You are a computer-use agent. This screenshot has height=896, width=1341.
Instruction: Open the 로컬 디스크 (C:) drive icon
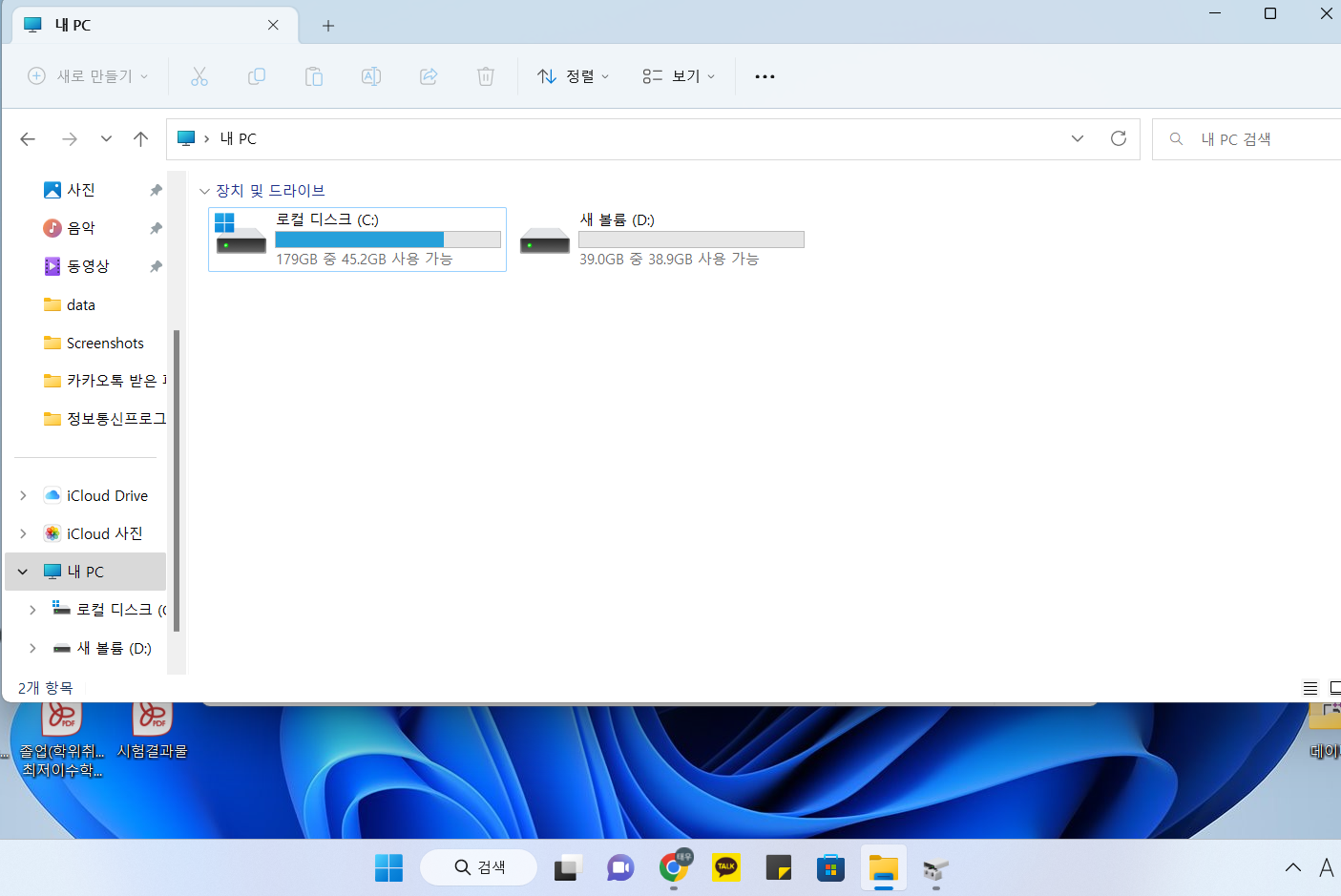241,235
